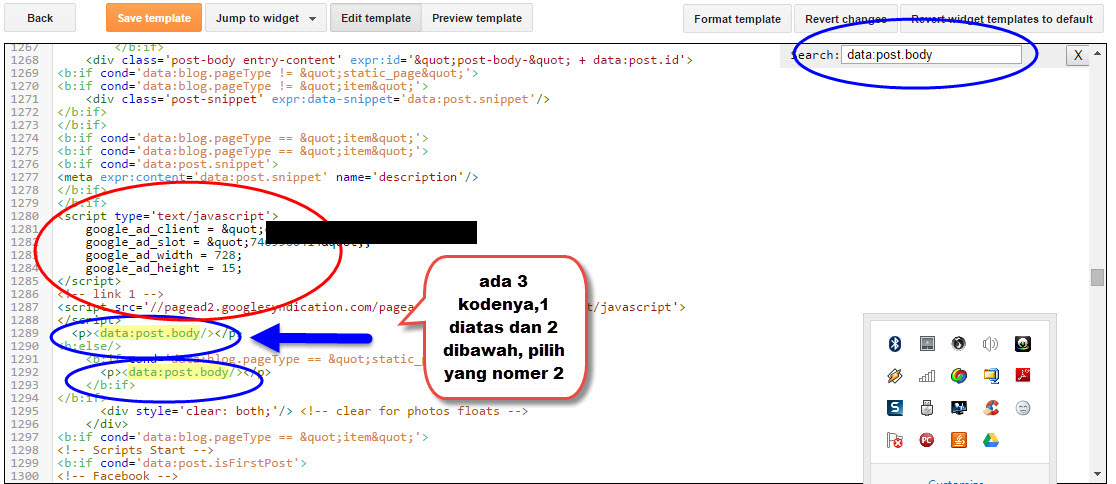
Task: Click the post-snippet div on line 1271
Action: [317, 99]
